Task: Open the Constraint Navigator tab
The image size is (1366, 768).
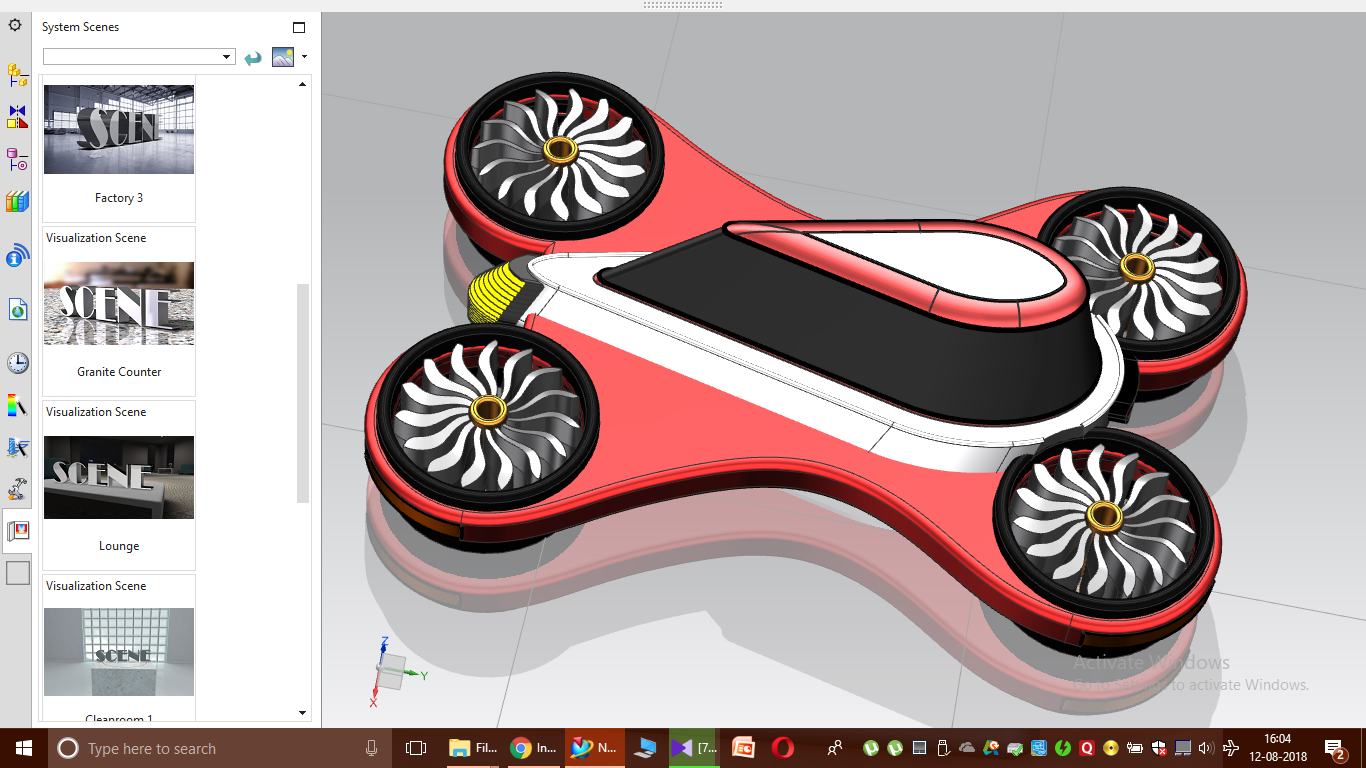Action: pos(17,117)
